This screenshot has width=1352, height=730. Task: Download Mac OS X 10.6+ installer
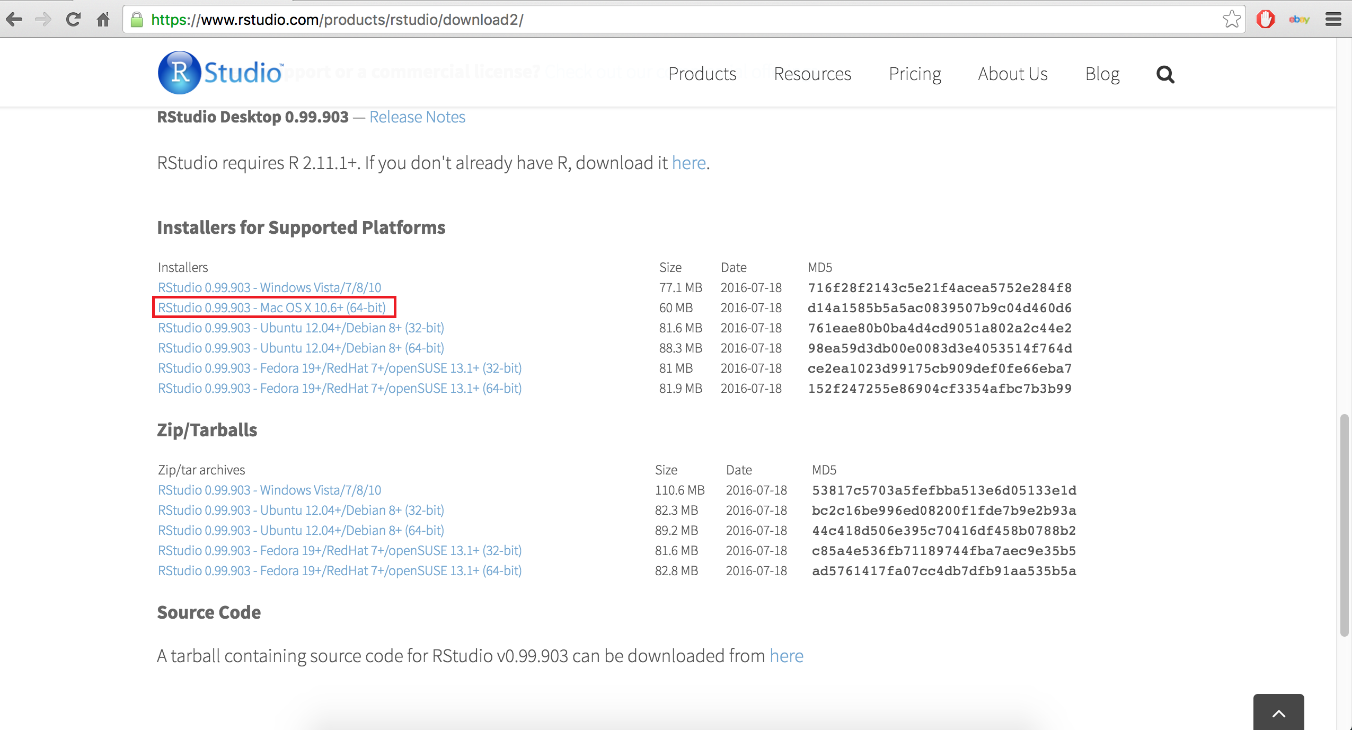click(272, 308)
